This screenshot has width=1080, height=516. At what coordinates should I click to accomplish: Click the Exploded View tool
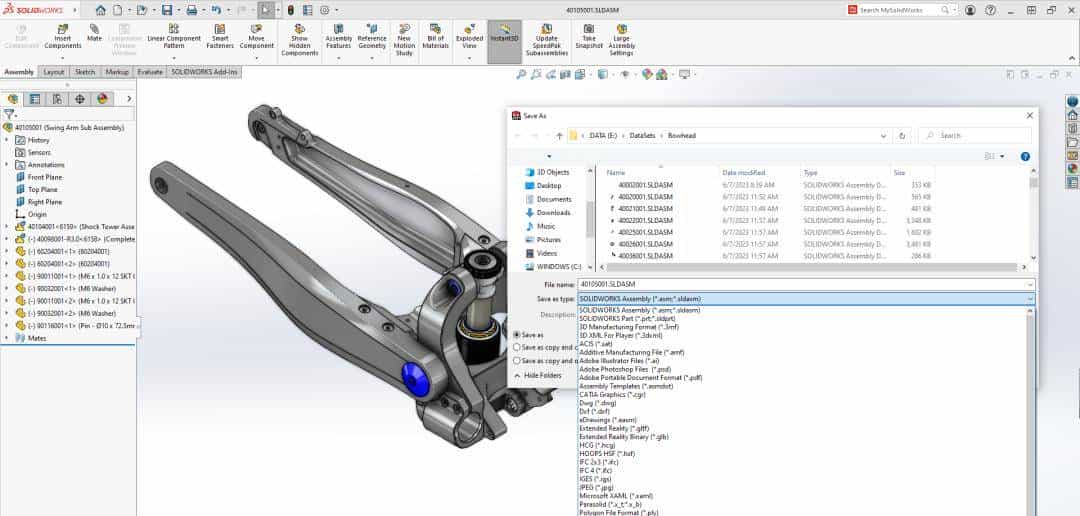coord(469,37)
